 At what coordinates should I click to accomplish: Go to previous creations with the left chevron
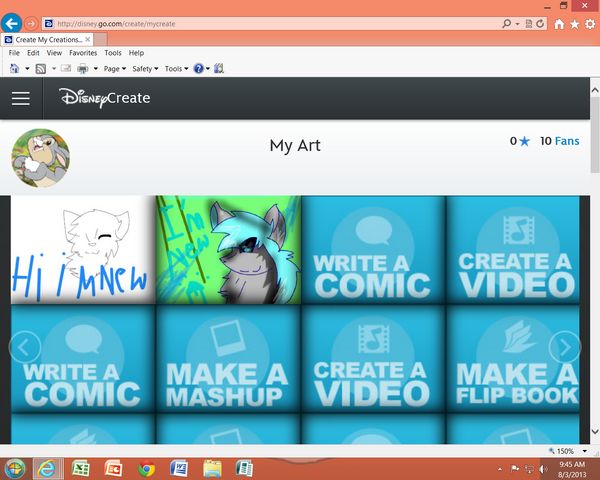(25, 347)
